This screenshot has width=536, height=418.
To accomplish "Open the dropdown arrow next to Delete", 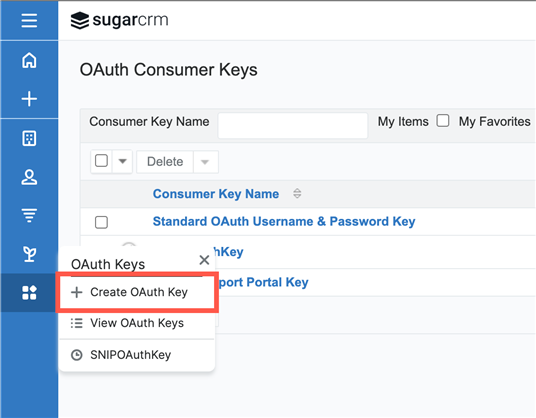I will click(205, 162).
